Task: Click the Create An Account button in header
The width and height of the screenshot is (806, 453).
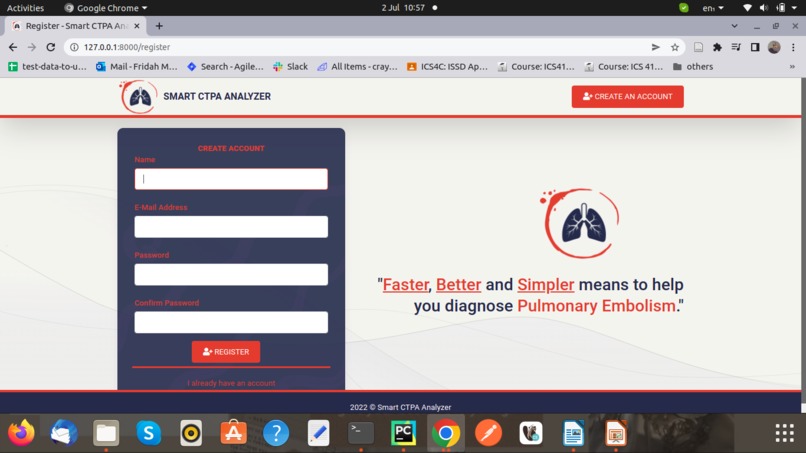Action: [x=627, y=96]
